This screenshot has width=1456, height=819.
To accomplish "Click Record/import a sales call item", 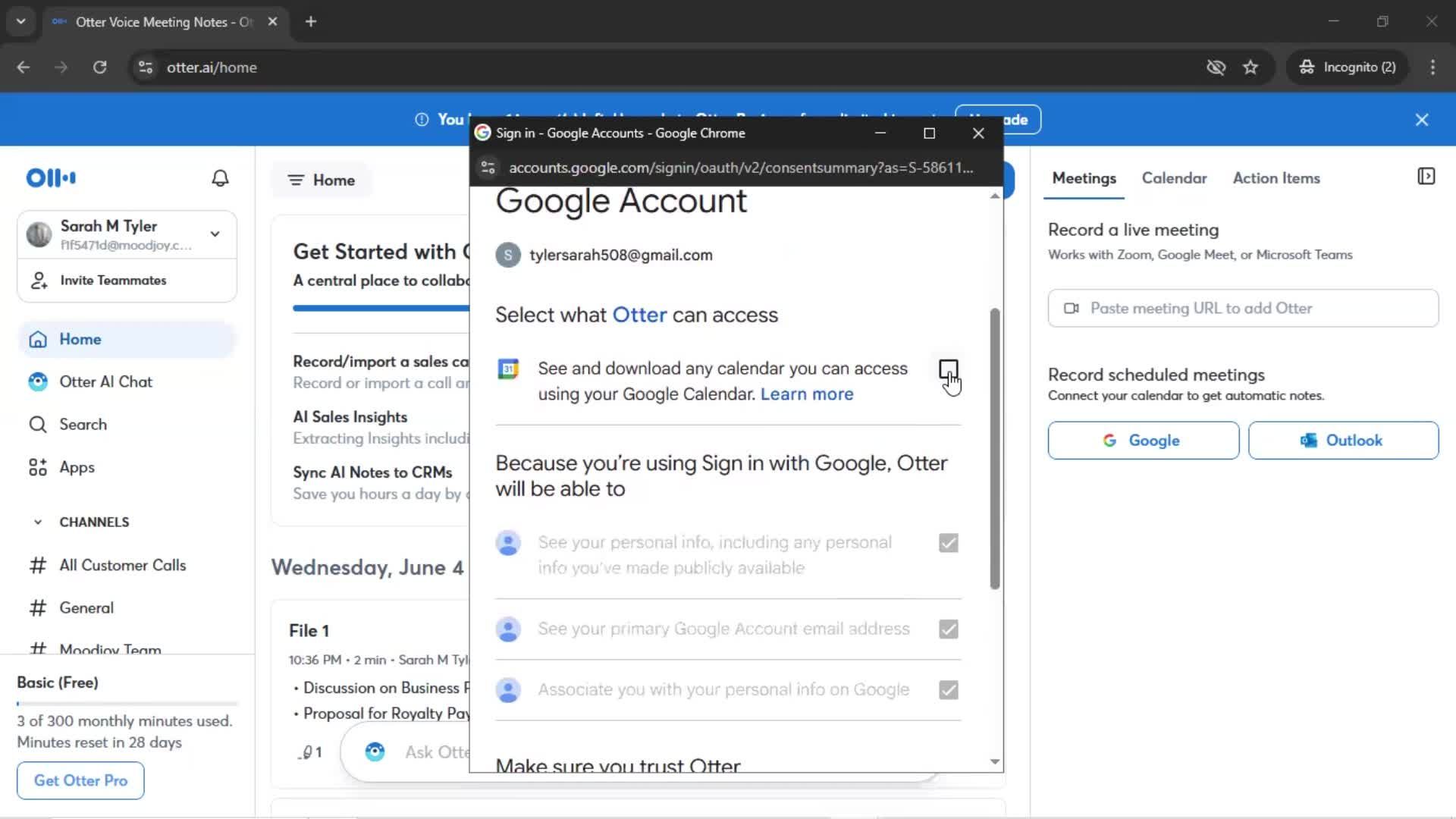I will (381, 372).
